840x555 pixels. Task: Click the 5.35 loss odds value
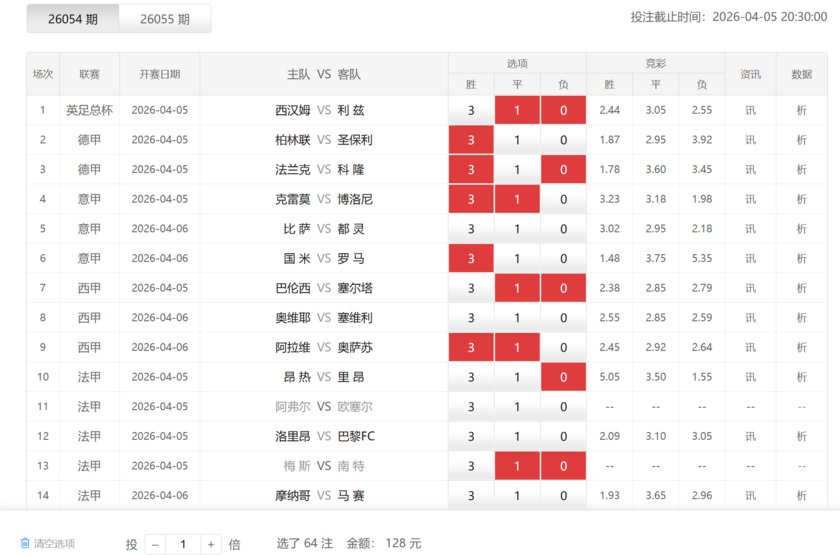pyautogui.click(x=702, y=258)
